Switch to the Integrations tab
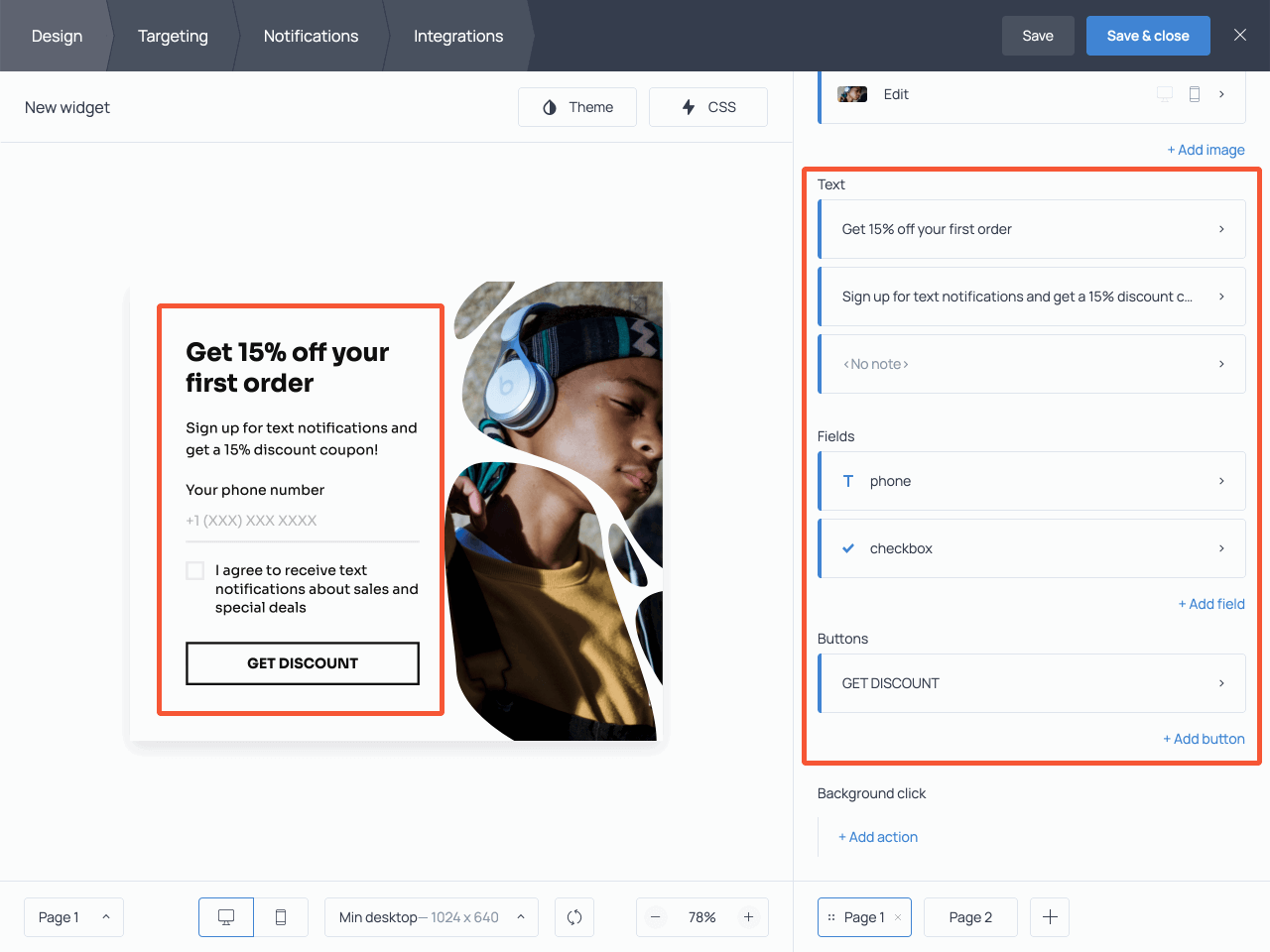The height and width of the screenshot is (952, 1270). [458, 36]
